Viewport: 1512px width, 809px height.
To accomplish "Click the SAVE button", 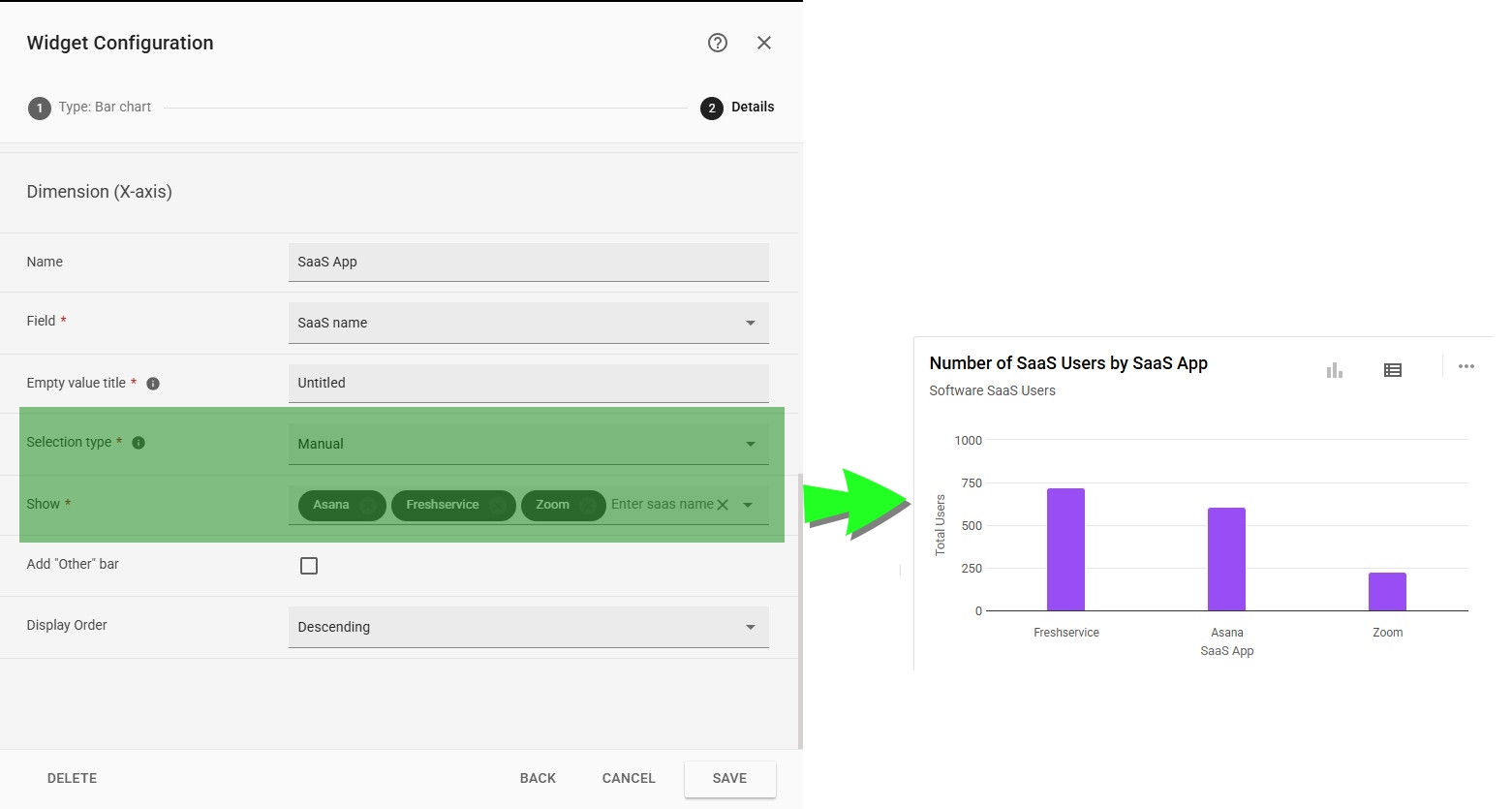I will coord(729,779).
